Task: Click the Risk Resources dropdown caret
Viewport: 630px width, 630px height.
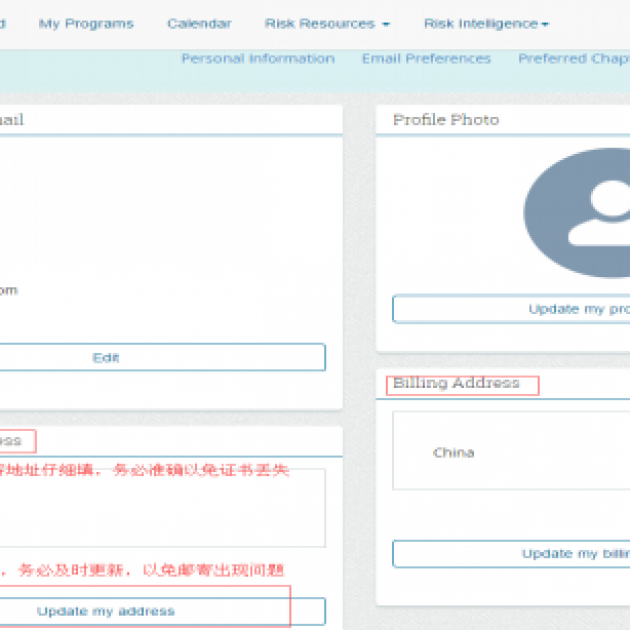Action: point(386,24)
